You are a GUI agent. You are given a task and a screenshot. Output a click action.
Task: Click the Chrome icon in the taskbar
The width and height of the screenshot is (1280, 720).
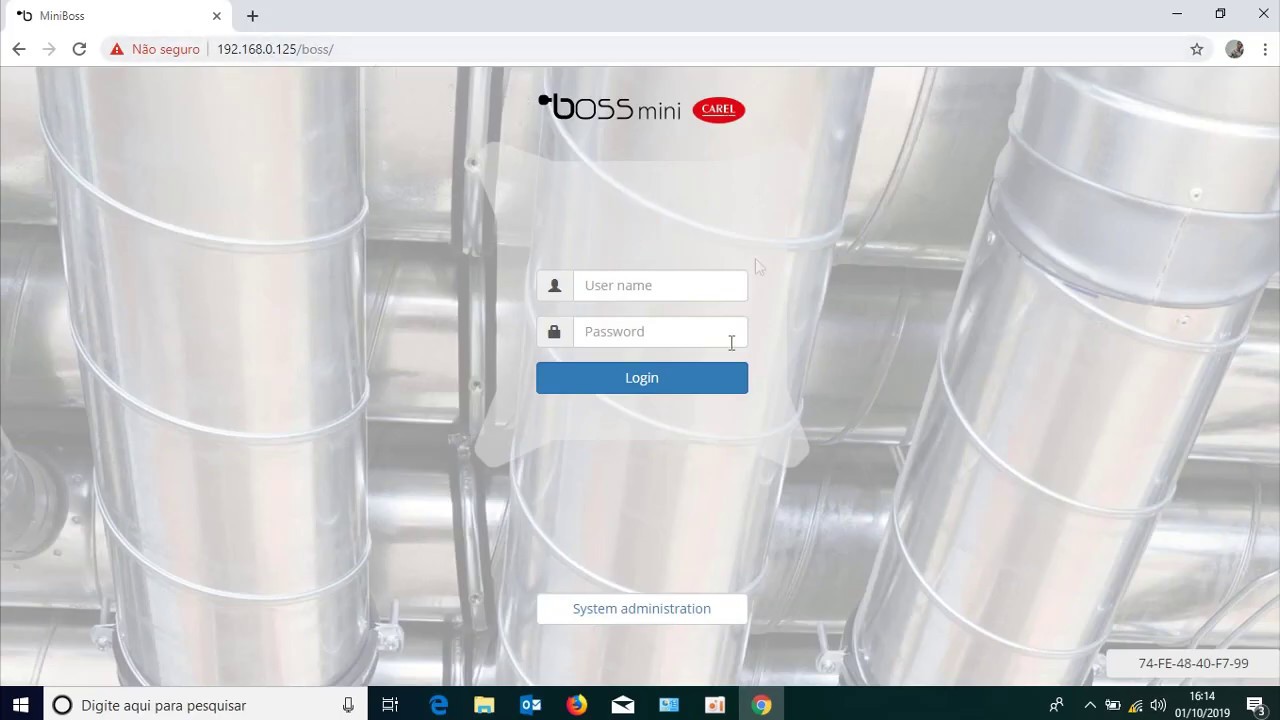tap(762, 705)
